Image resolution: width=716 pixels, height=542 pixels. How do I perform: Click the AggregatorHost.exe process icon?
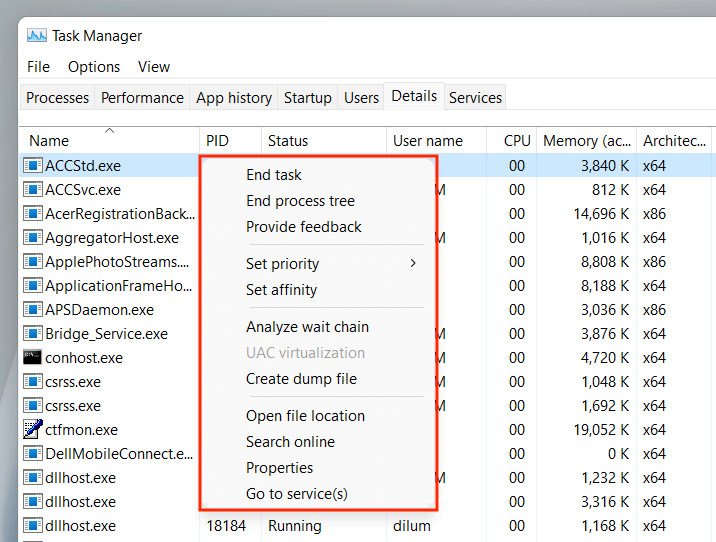[32, 238]
